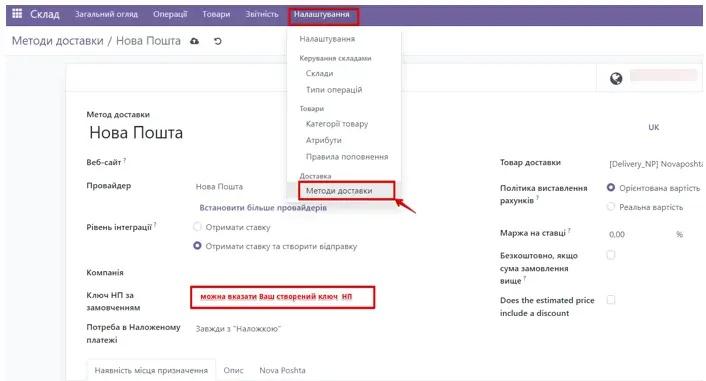Click the Ключ НП за замовченням field
Screen dimensions: 706x381
click(x=283, y=297)
